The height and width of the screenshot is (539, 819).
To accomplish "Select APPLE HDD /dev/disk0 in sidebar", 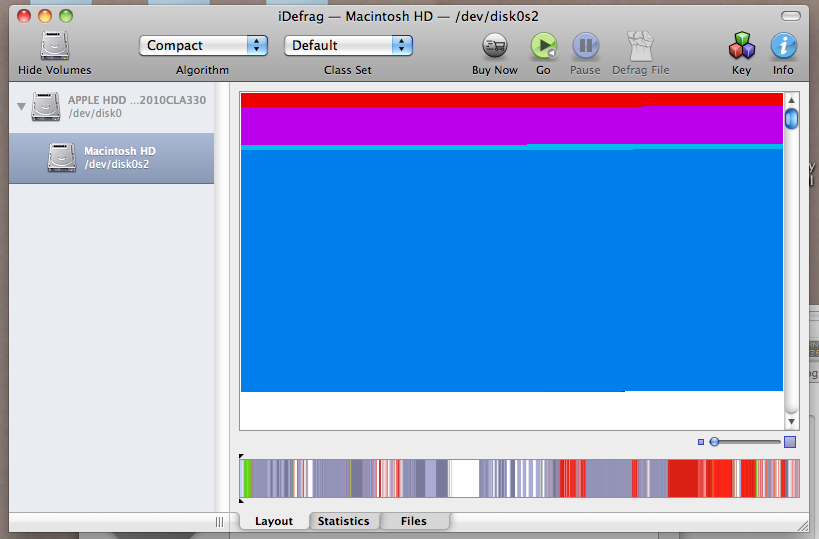I will (111, 107).
